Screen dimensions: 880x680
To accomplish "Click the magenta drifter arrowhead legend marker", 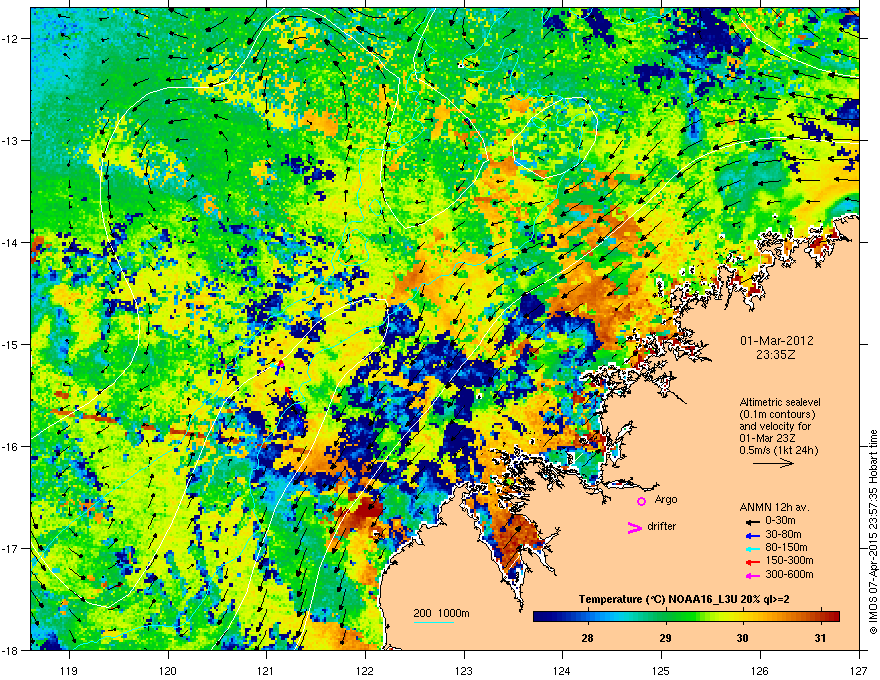I will (x=635, y=527).
